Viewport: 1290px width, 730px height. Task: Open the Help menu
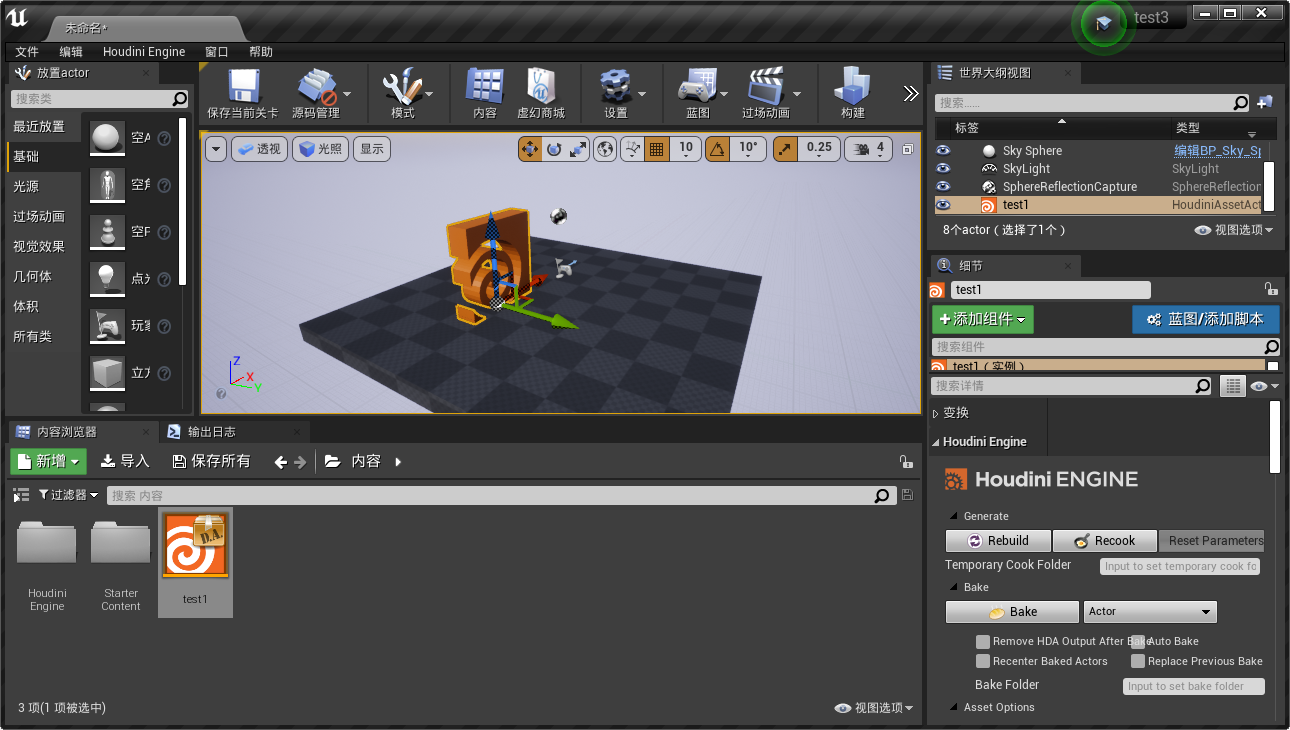point(261,52)
